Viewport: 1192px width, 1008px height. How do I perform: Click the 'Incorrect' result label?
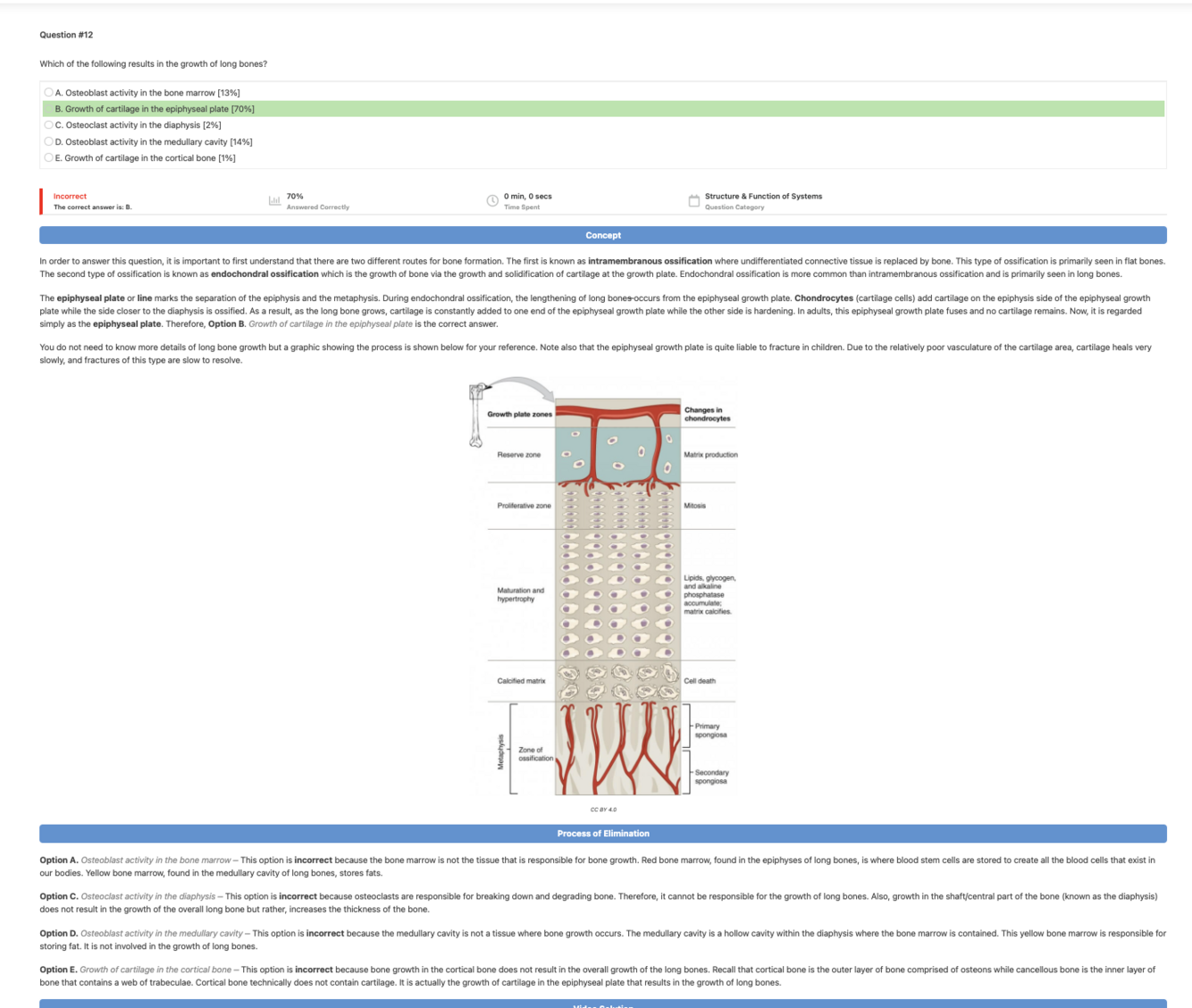click(x=70, y=196)
